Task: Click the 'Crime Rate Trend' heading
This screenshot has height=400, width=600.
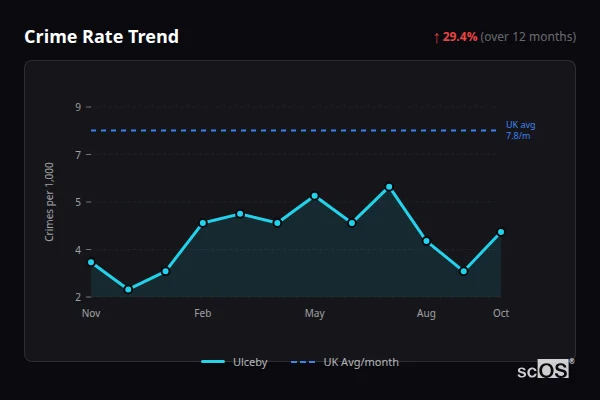Action: tap(101, 37)
